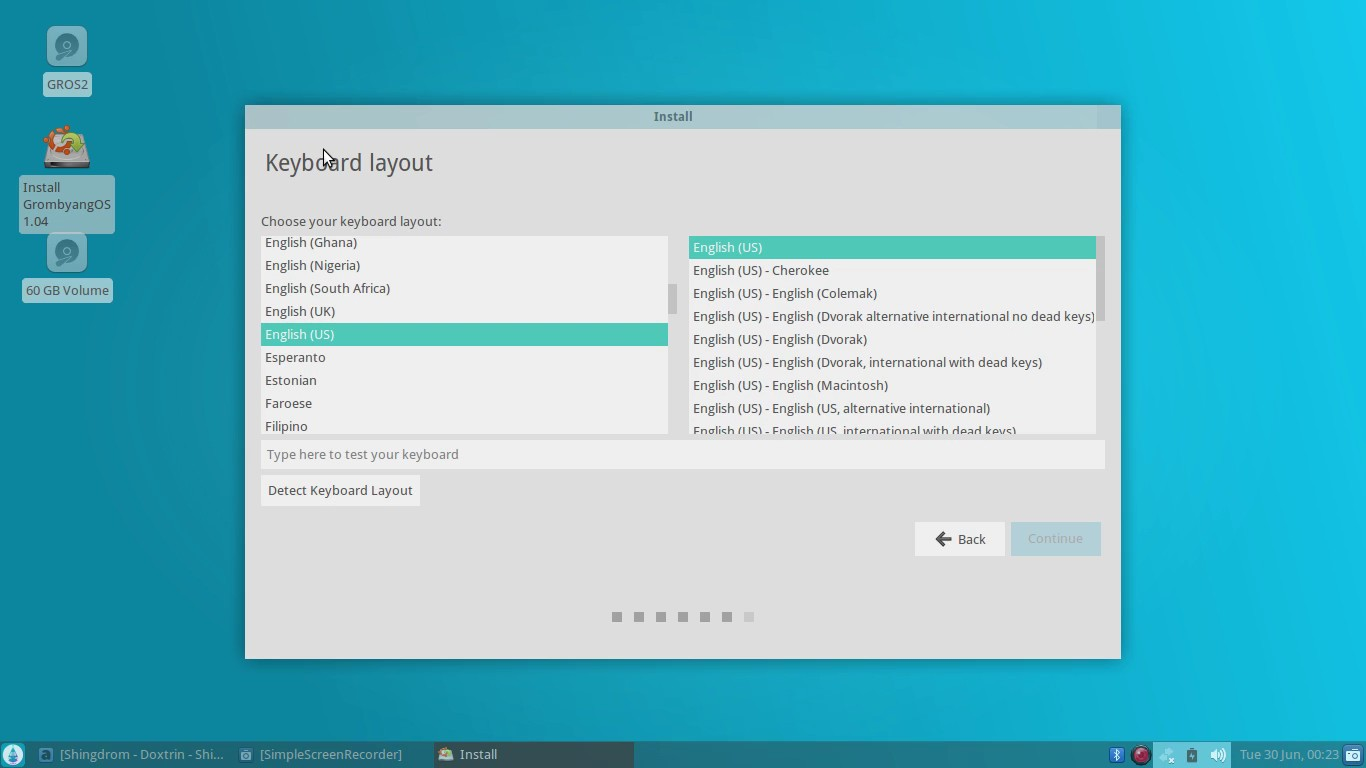Screen dimensions: 1366x768
Task: Select English (Nigeria) in the layout list
Action: pos(464,266)
